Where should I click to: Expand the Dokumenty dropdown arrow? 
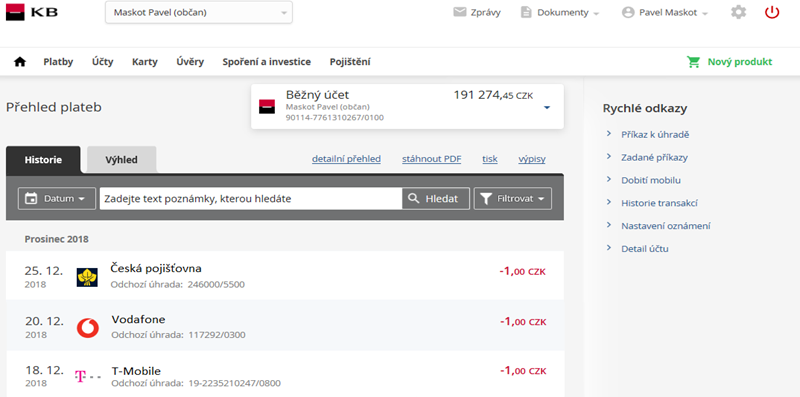(596, 14)
